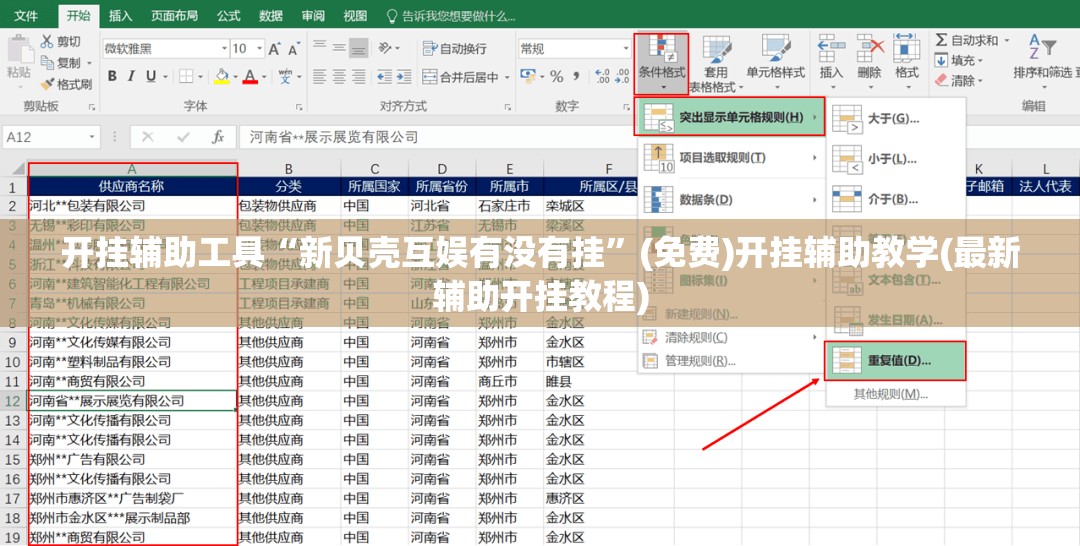Toggle Italic formatting
Screen dimensions: 1080x546
click(131, 76)
